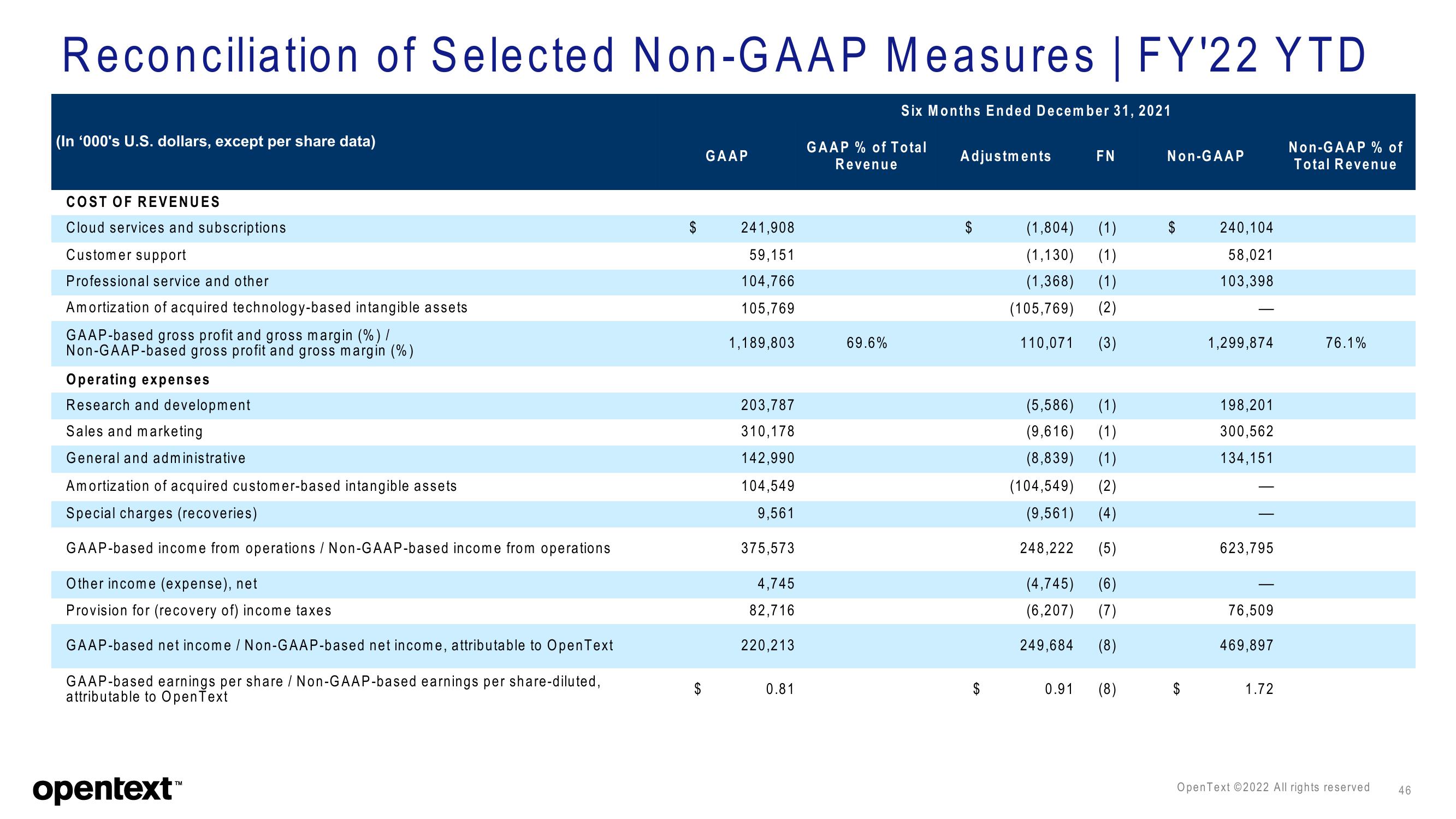Click the Non-GAAP gross margin 76.1%
Viewport: 1456px width, 819px height.
1346,343
